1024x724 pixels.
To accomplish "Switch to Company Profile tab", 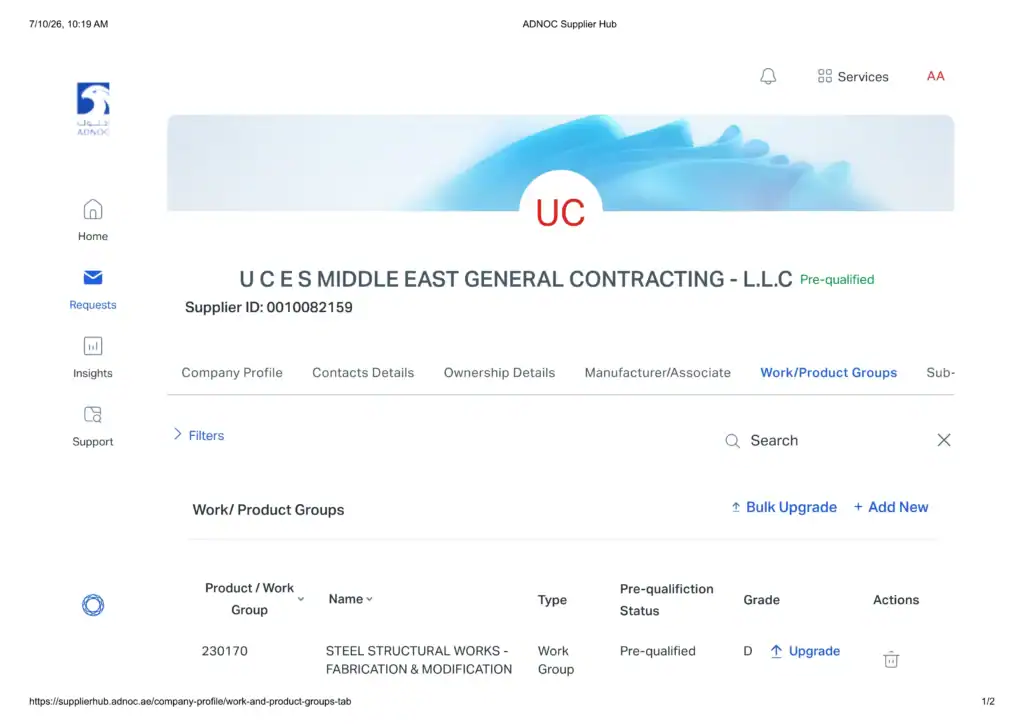I will [232, 373].
